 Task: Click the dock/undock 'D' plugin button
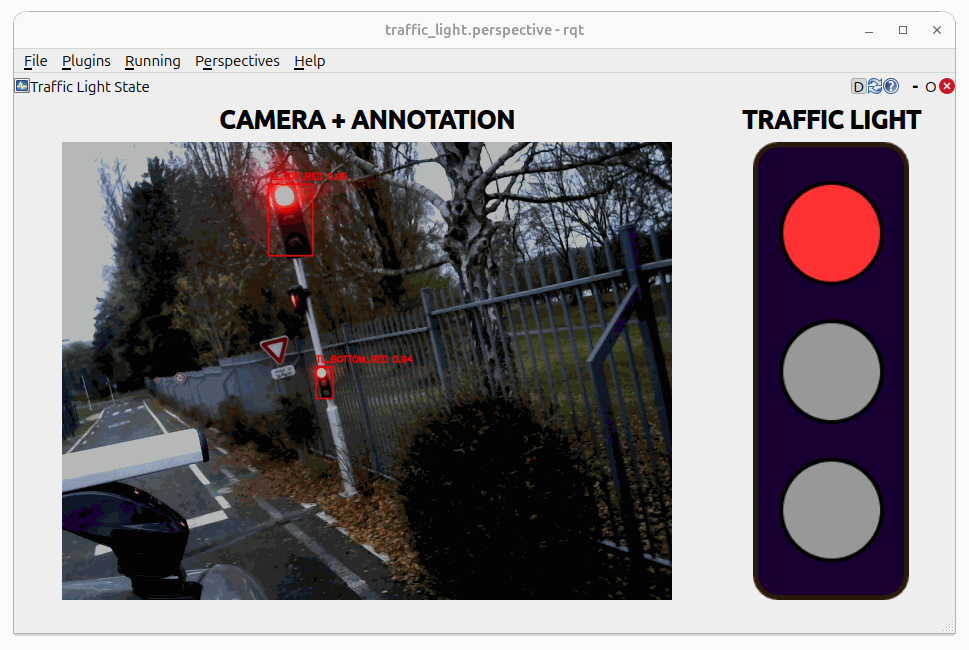tap(858, 87)
